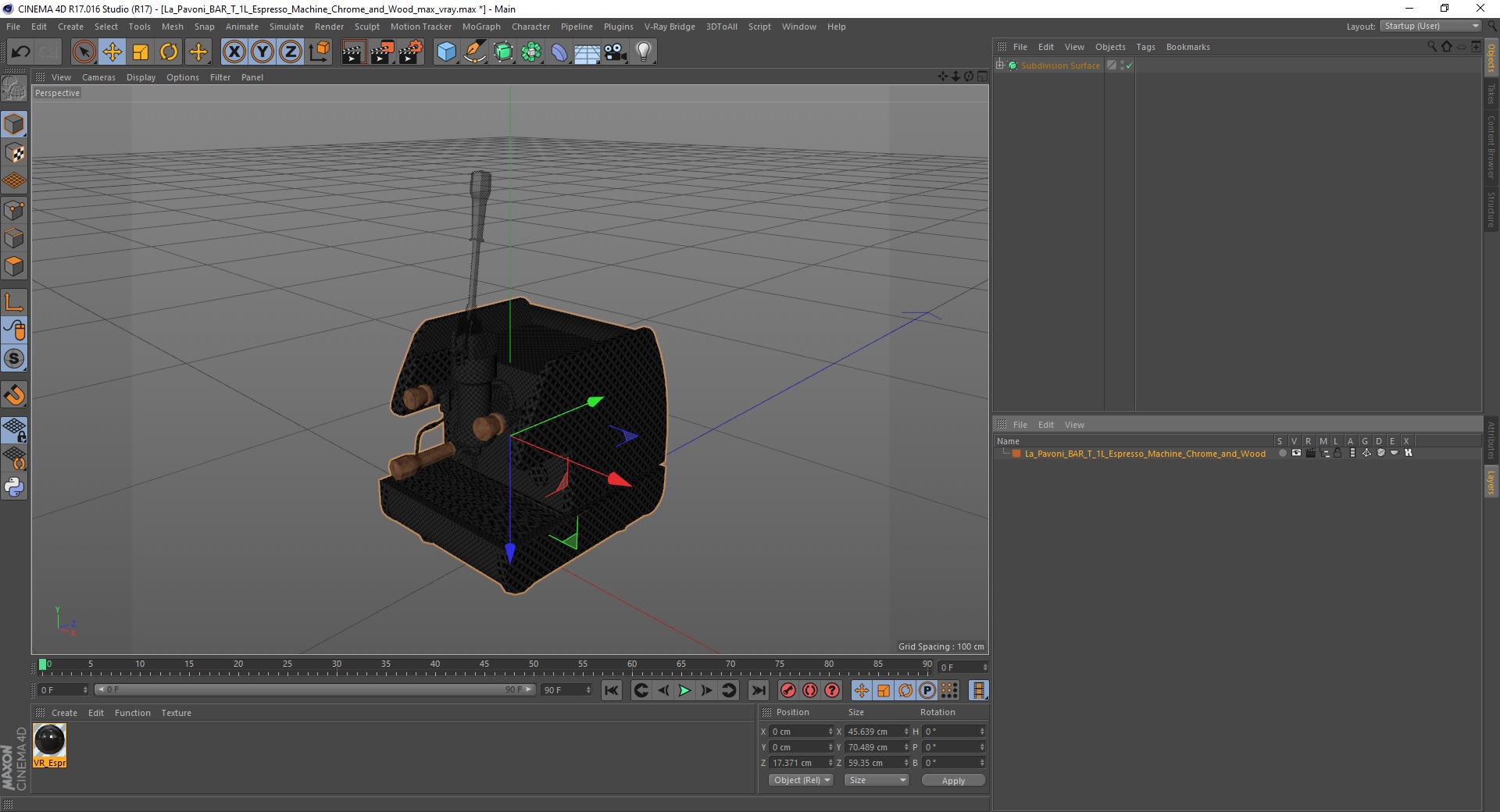Open Edit Render Settings icon
Screen dimensions: 1500x812
[411, 52]
